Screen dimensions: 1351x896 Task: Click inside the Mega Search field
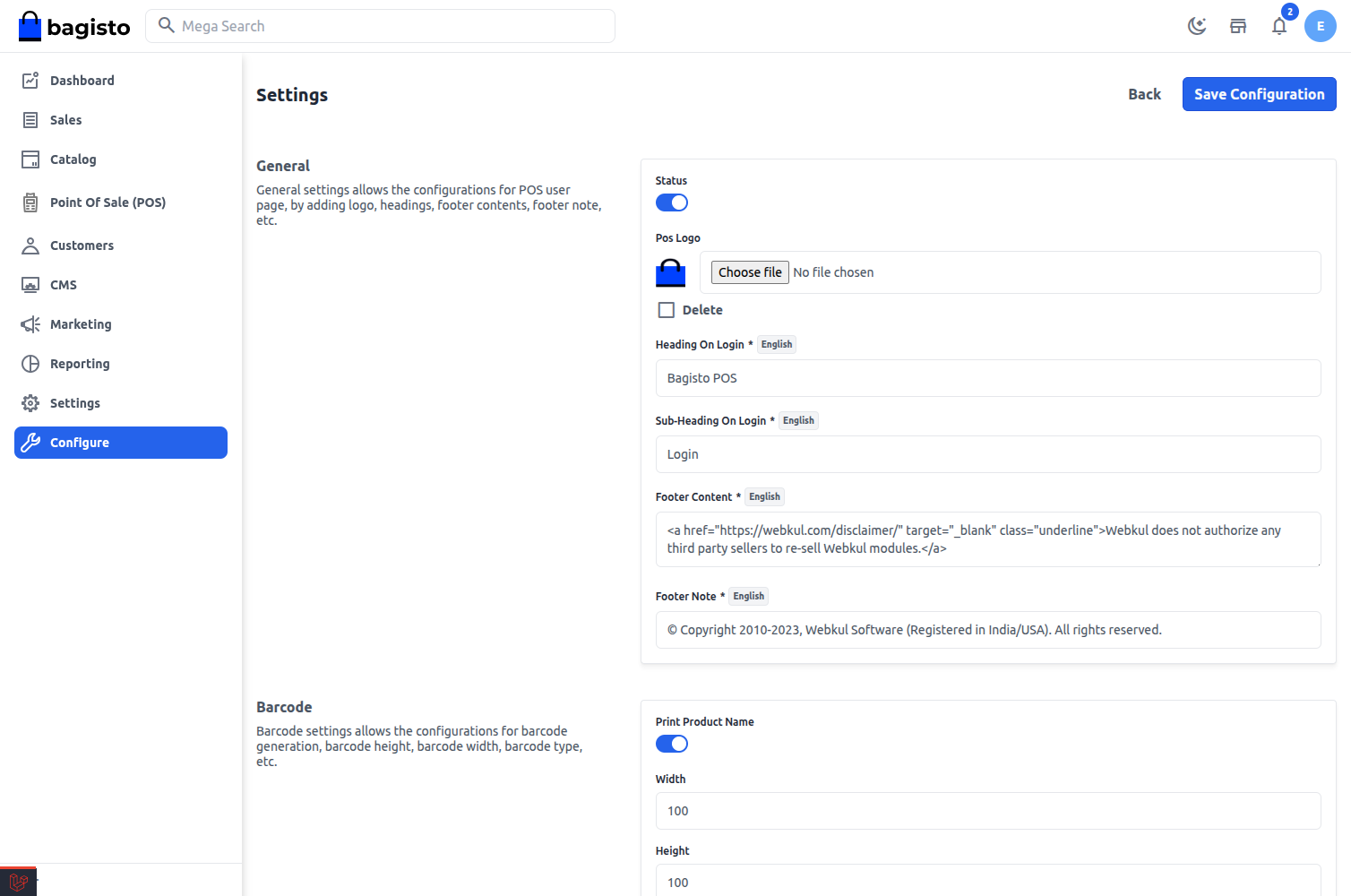point(380,26)
